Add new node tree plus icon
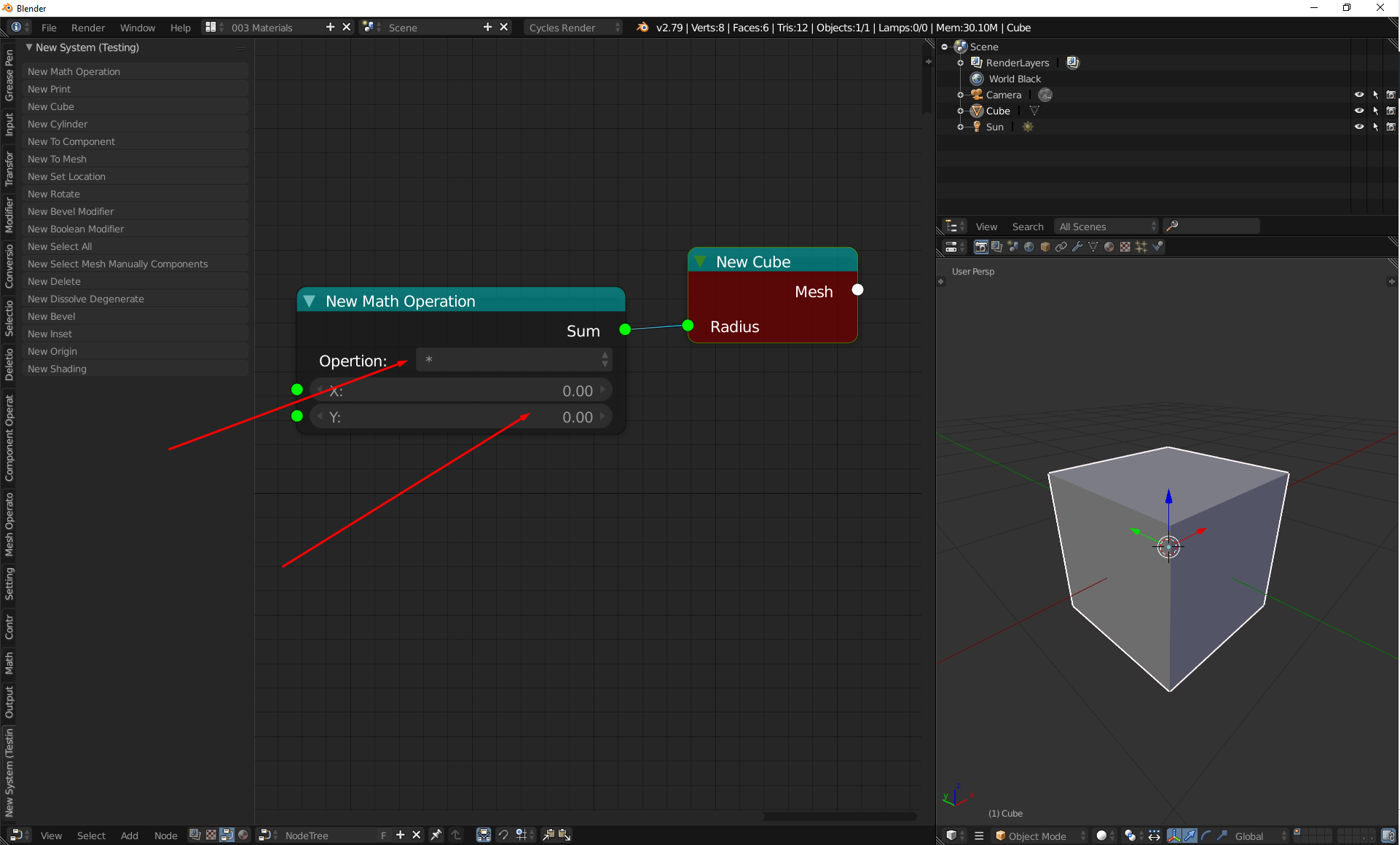The image size is (1400, 845). coord(400,835)
